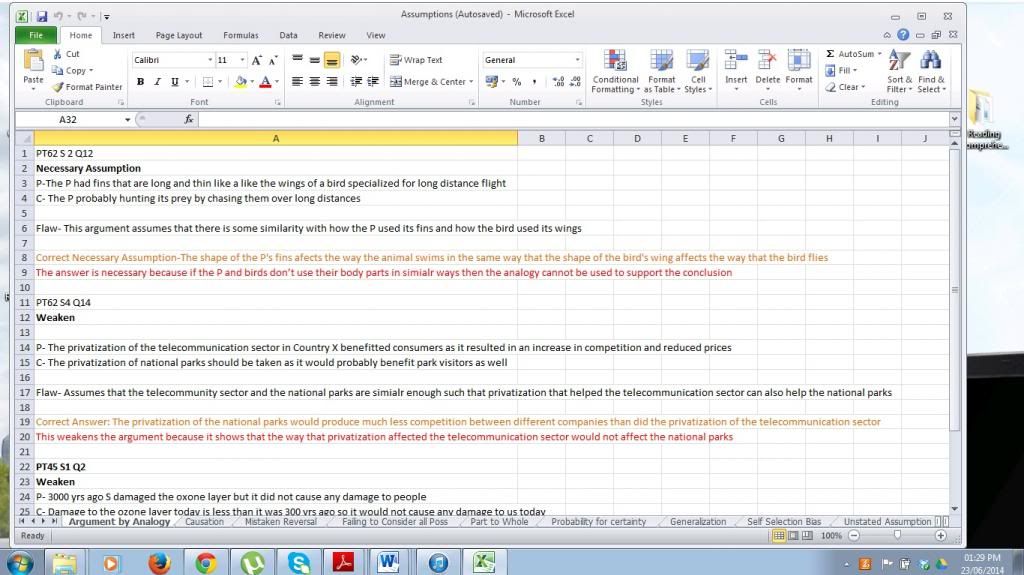Click the formula bar input area
The height and width of the screenshot is (575, 1024).
coord(573,119)
